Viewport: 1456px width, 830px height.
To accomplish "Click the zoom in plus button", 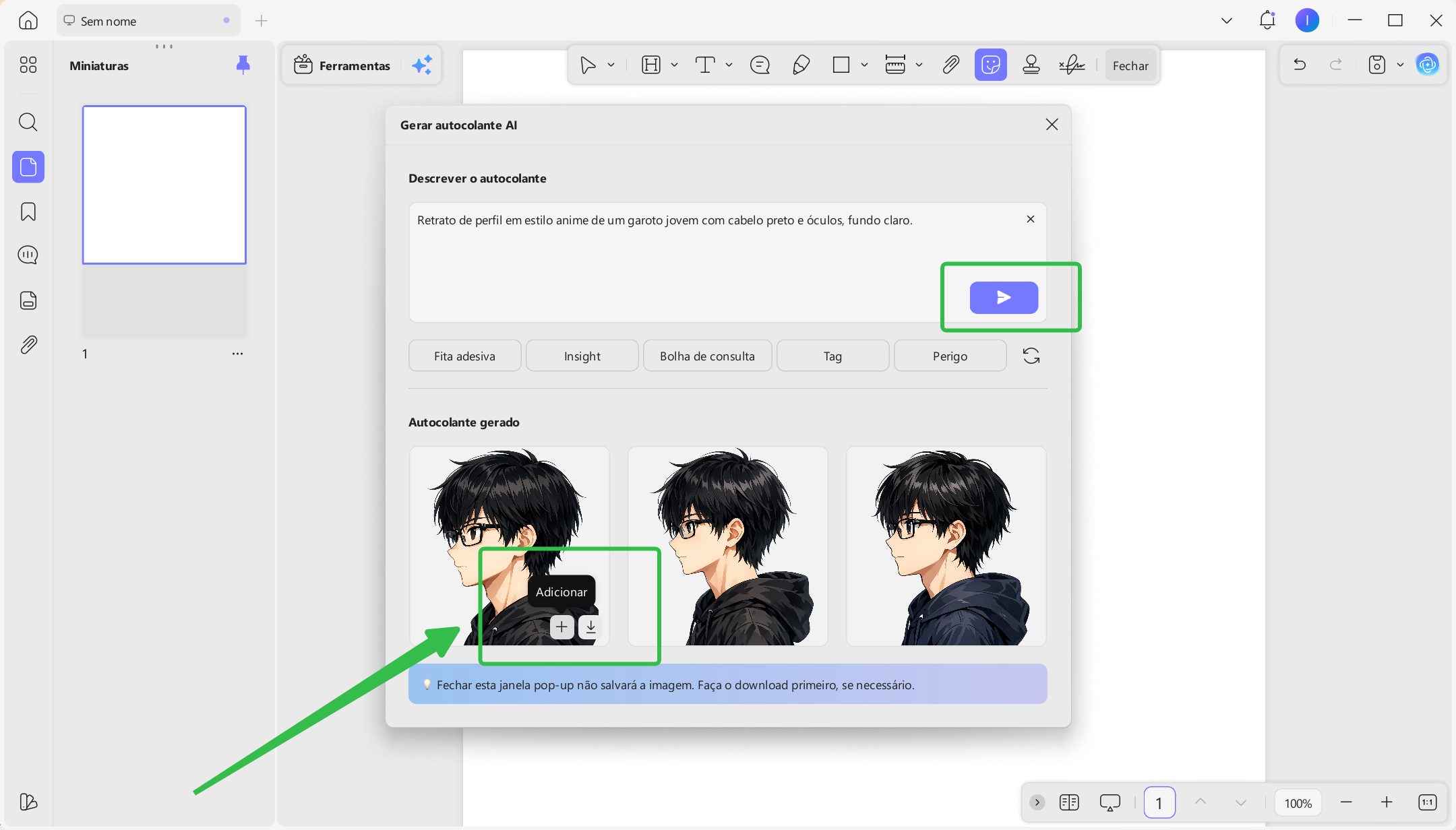I will [1387, 802].
